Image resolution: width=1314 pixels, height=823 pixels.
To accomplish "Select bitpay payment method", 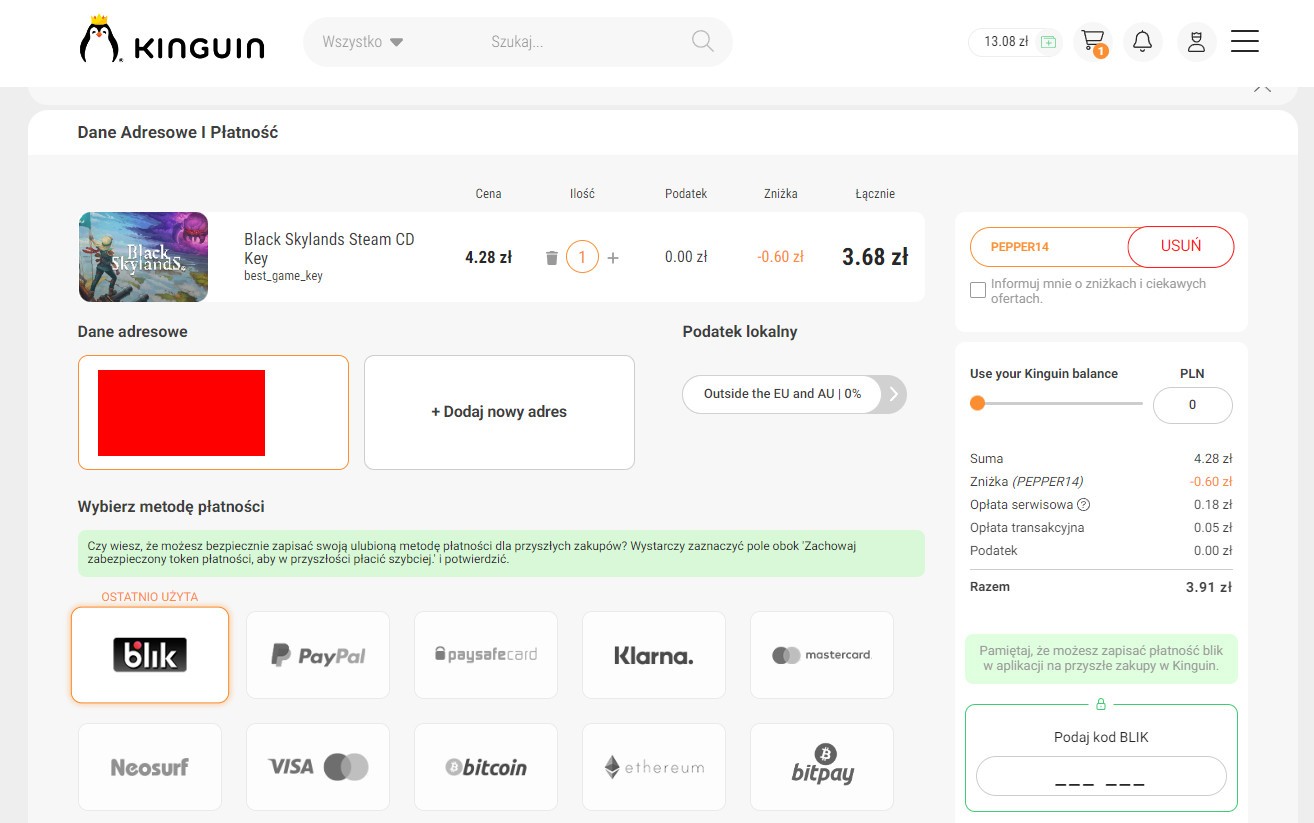I will (x=822, y=767).
